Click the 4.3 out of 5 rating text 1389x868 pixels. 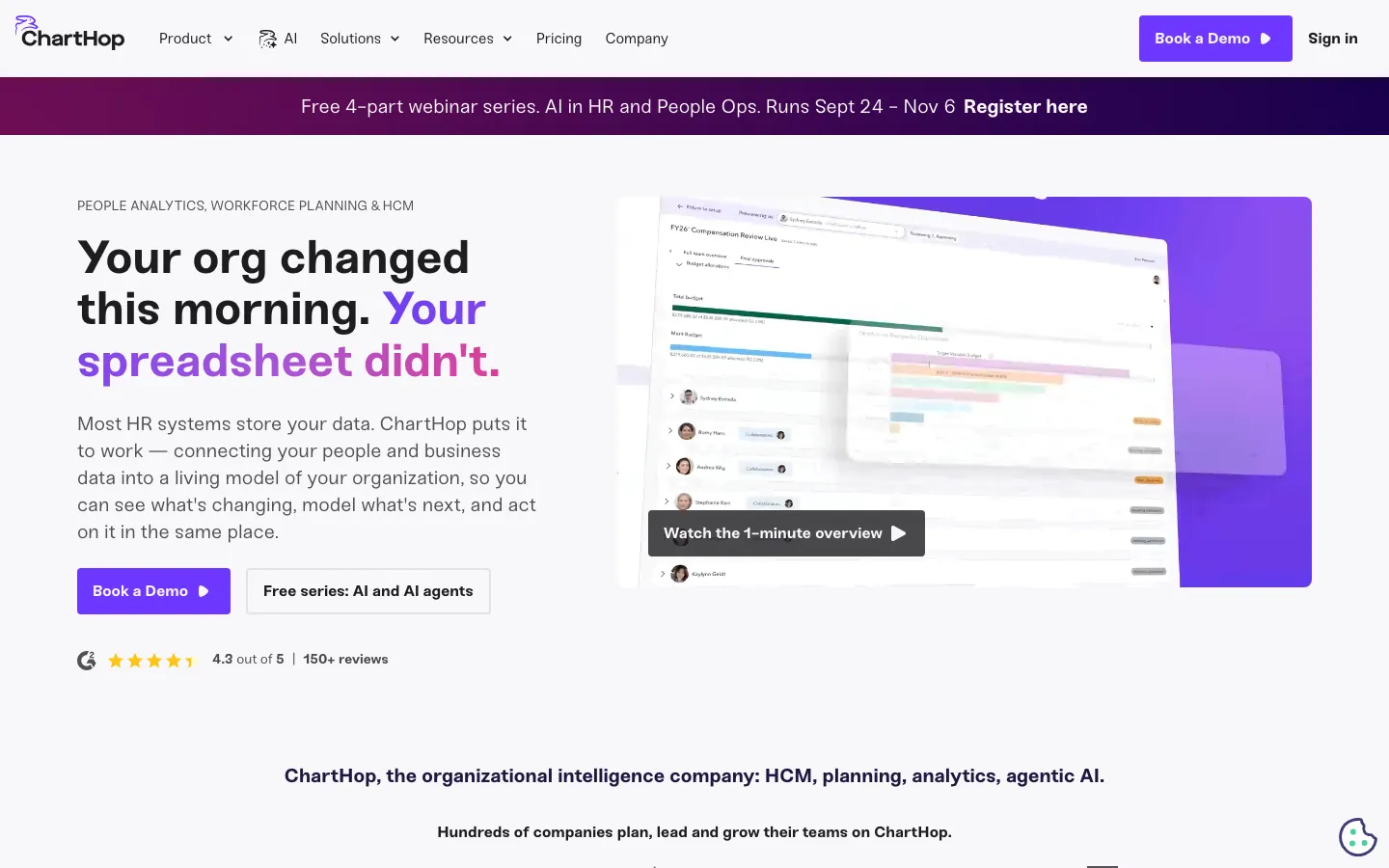(x=248, y=660)
